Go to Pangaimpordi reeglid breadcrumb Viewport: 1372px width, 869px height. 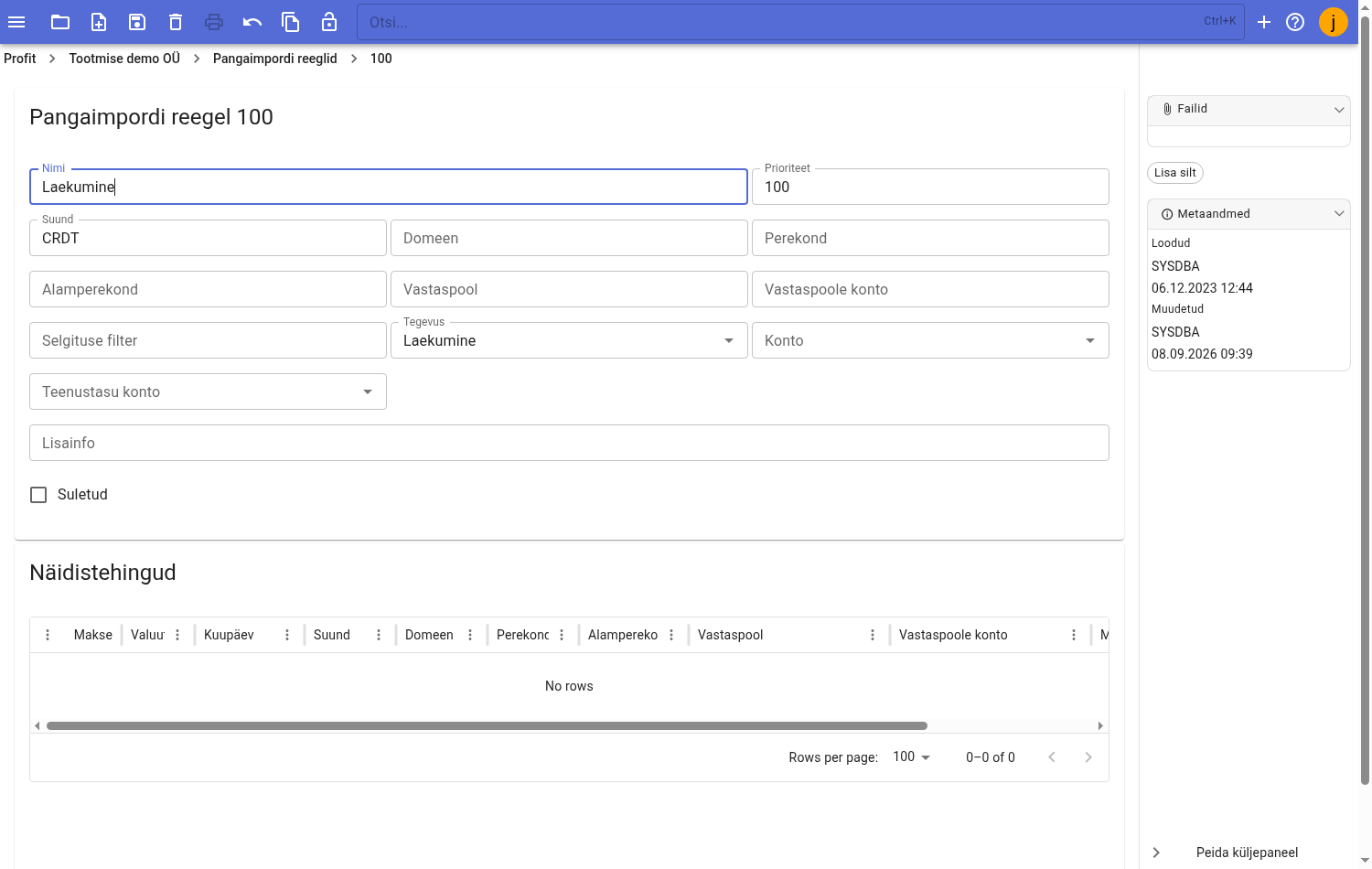coord(274,59)
